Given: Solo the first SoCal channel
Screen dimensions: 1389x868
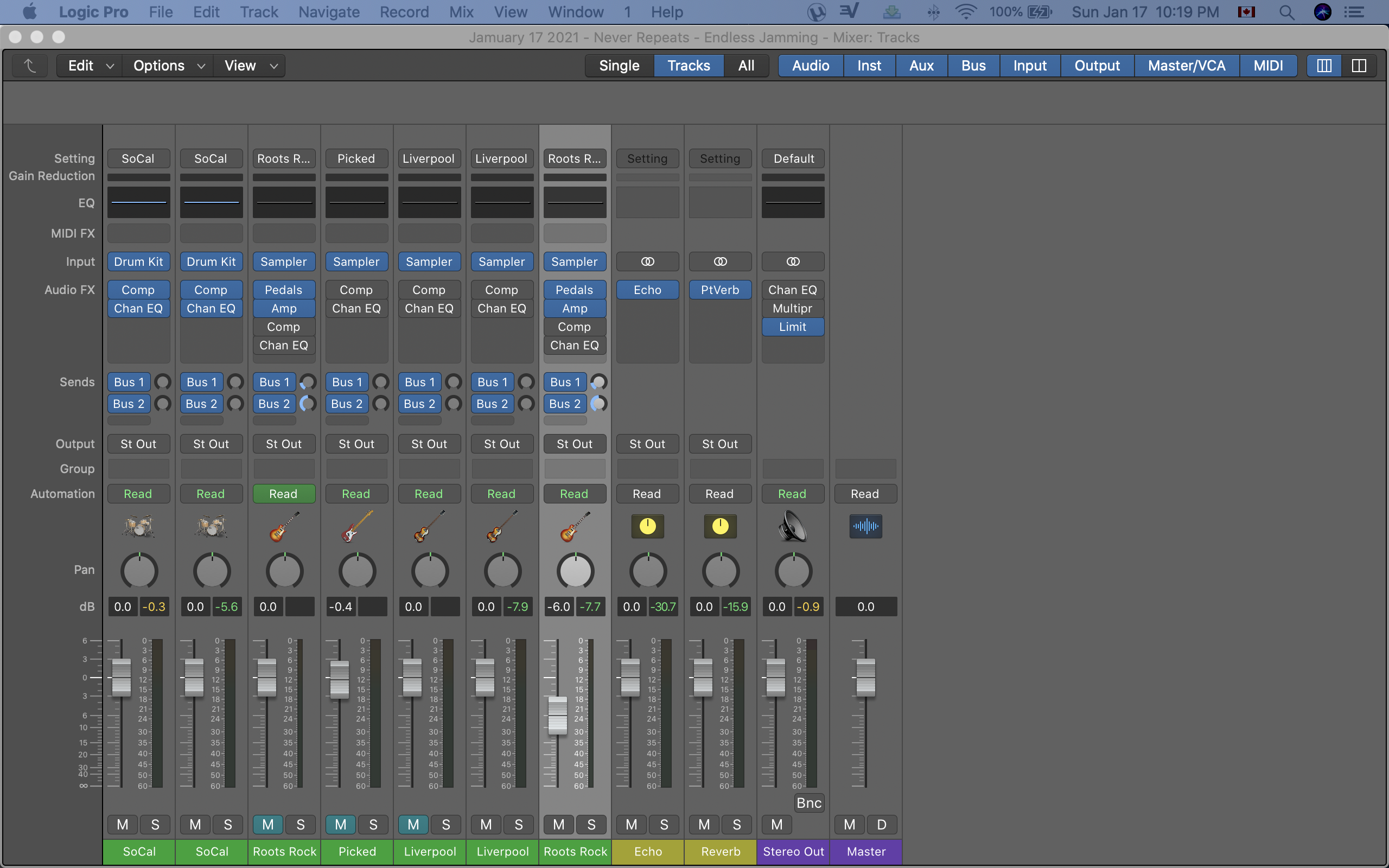Looking at the screenshot, I should click(x=155, y=825).
